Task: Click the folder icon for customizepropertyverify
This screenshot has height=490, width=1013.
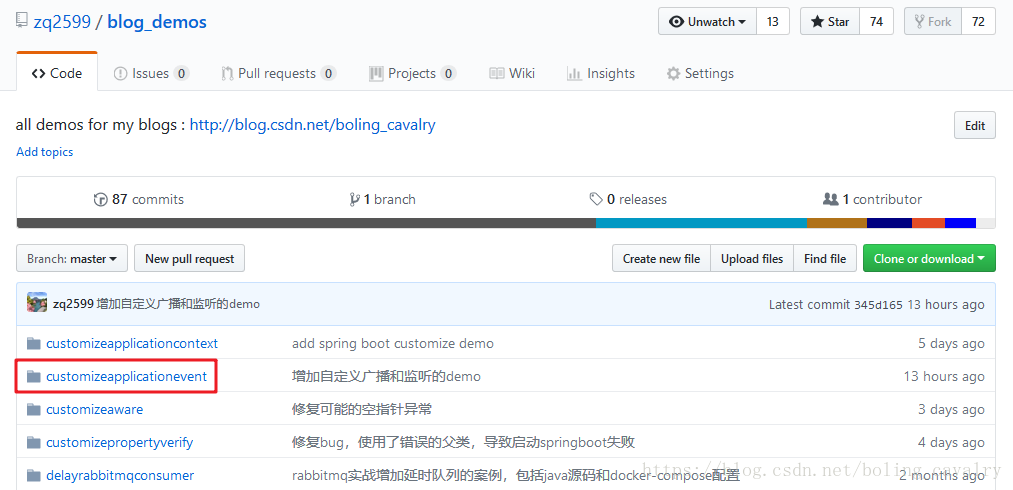Action: [x=34, y=443]
